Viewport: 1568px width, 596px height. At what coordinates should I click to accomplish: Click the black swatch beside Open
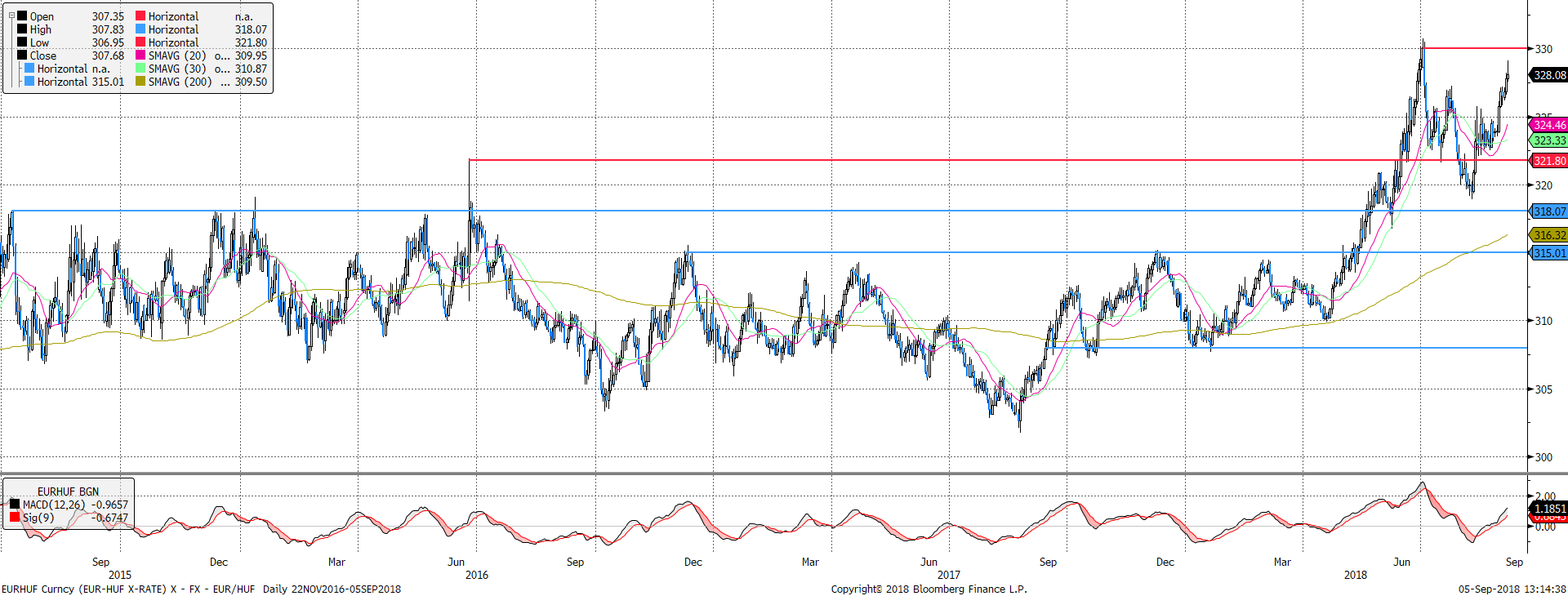[22, 16]
